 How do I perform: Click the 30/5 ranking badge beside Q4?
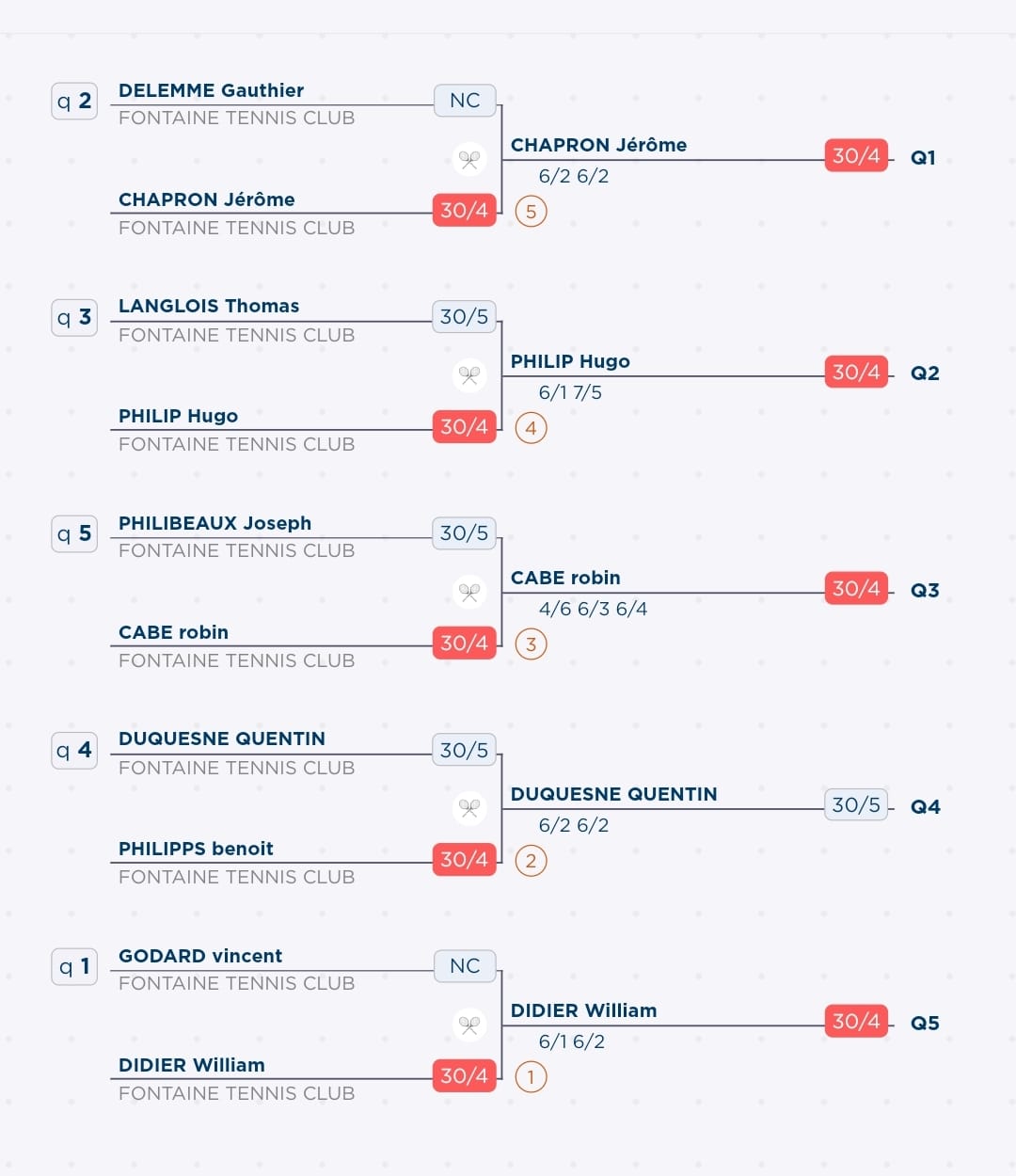[856, 804]
